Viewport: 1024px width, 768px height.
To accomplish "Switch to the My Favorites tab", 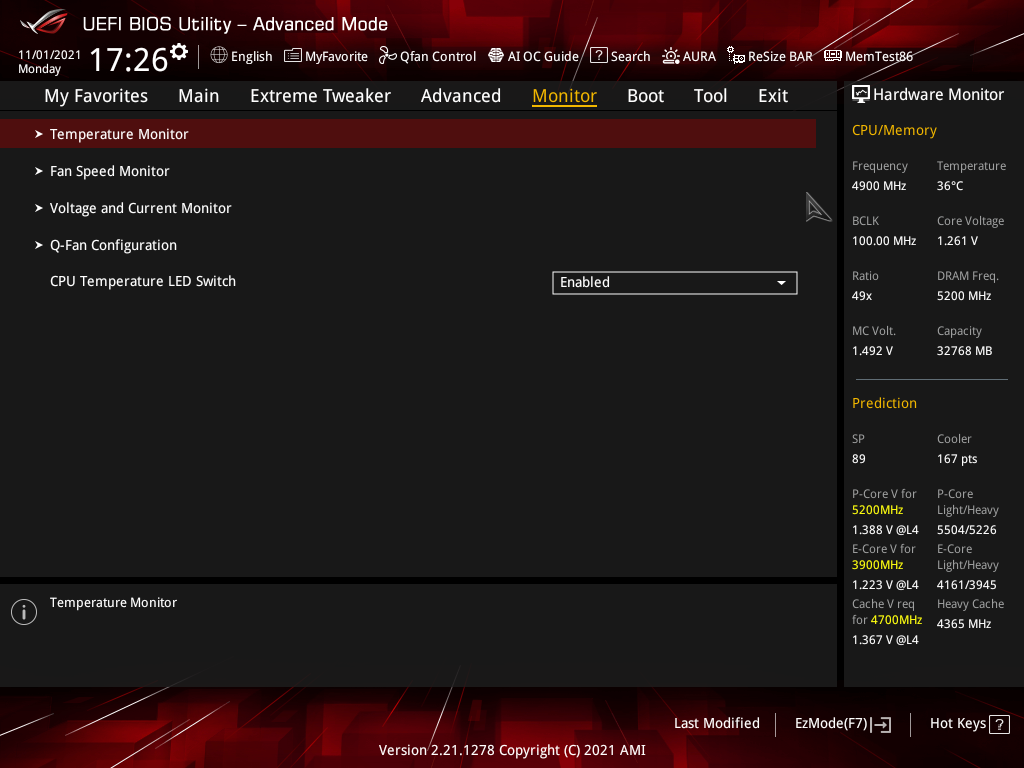I will [96, 96].
